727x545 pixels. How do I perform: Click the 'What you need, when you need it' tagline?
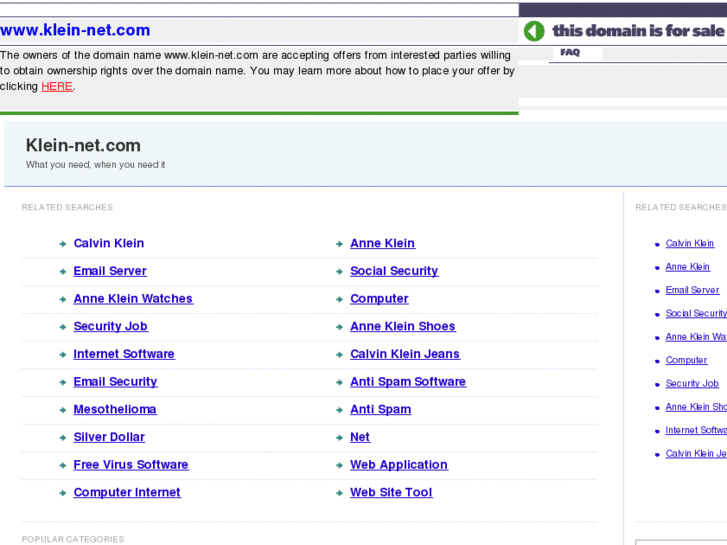(x=96, y=165)
